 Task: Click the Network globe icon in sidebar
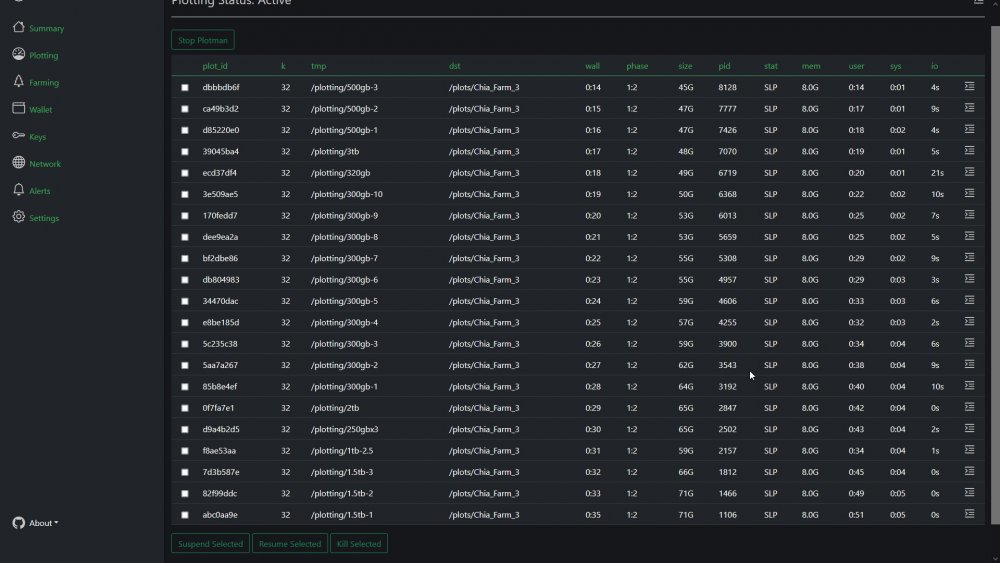click(x=18, y=163)
